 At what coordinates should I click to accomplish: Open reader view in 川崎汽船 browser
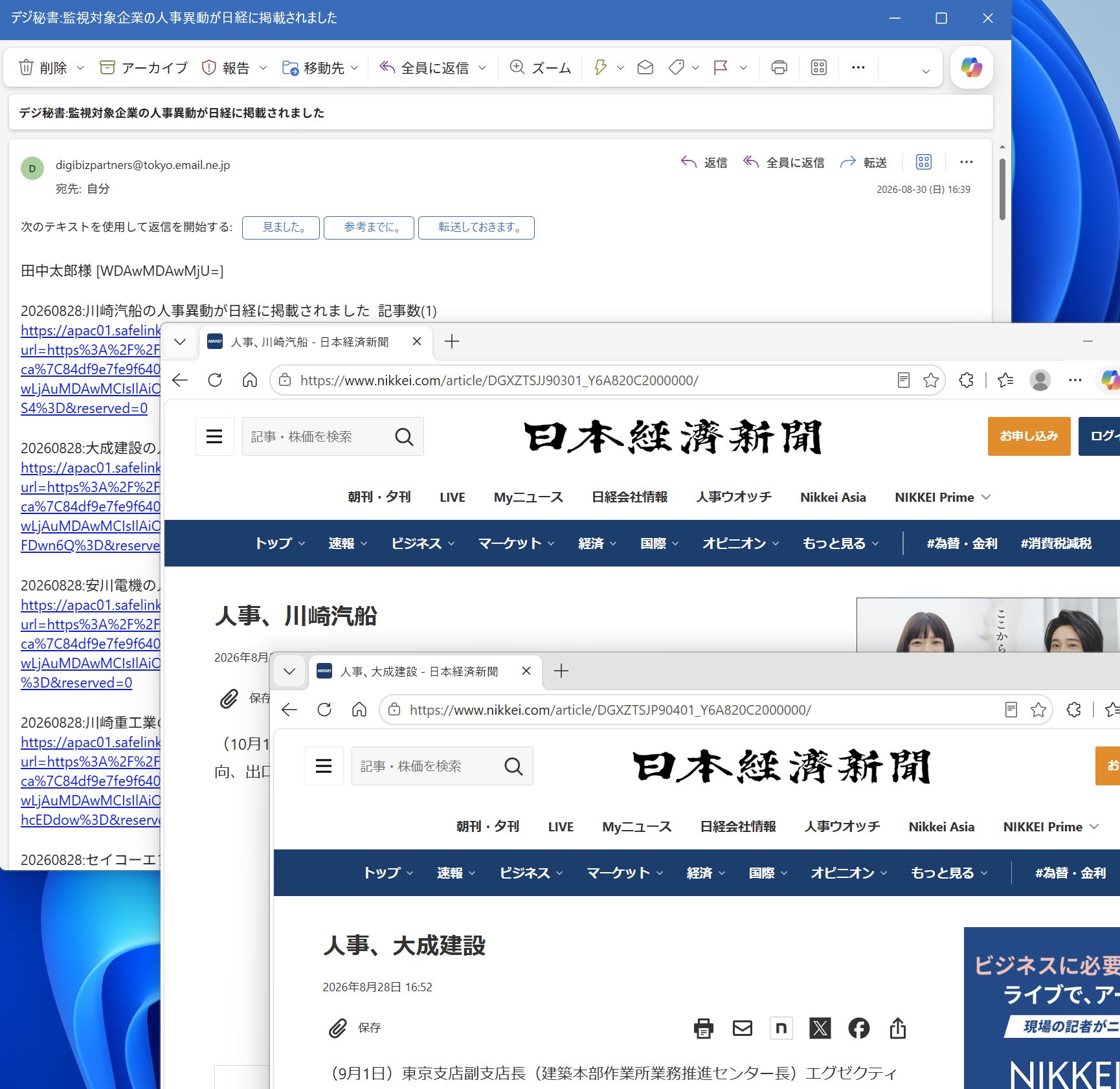(x=904, y=380)
